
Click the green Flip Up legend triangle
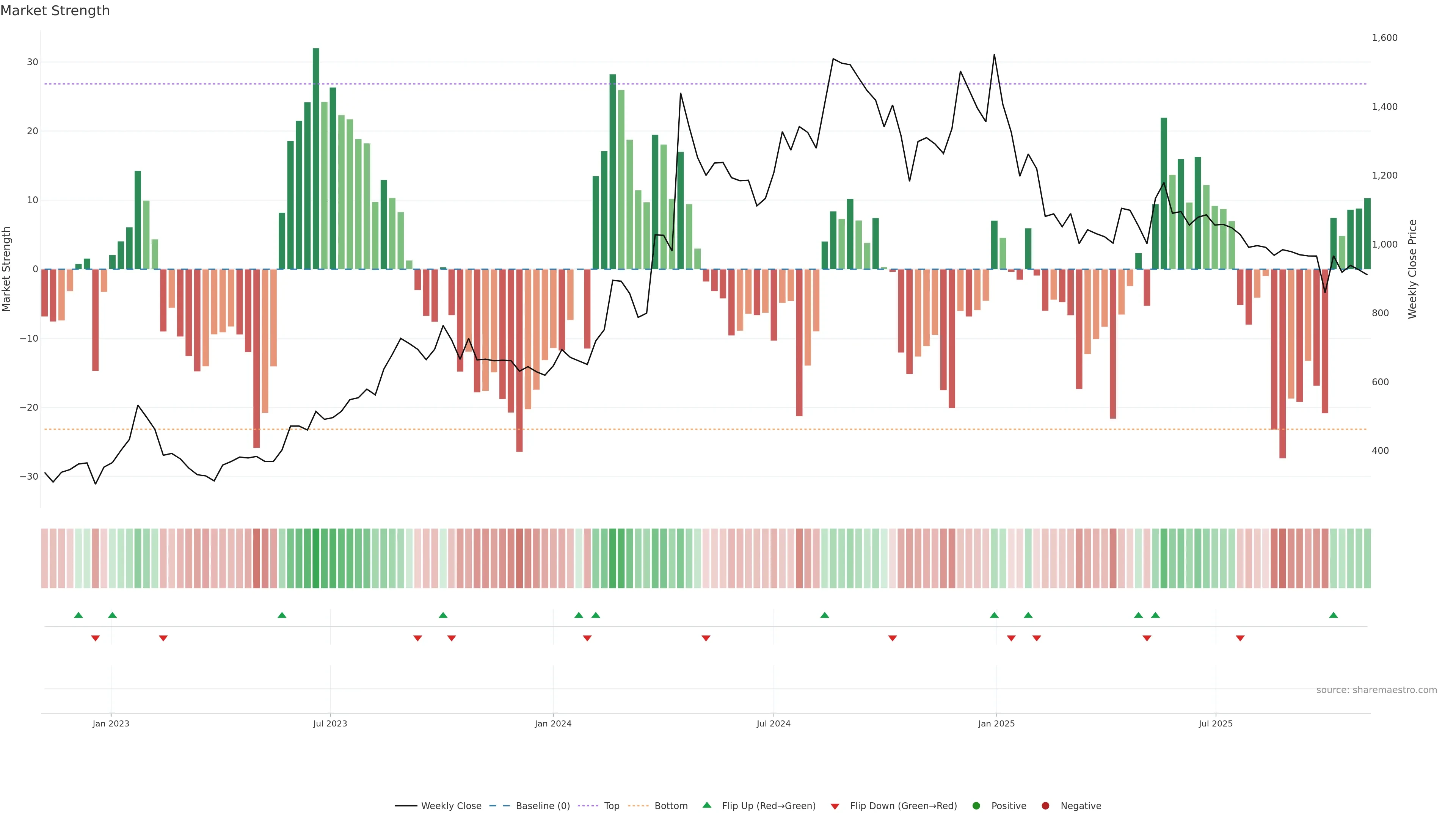[706, 805]
